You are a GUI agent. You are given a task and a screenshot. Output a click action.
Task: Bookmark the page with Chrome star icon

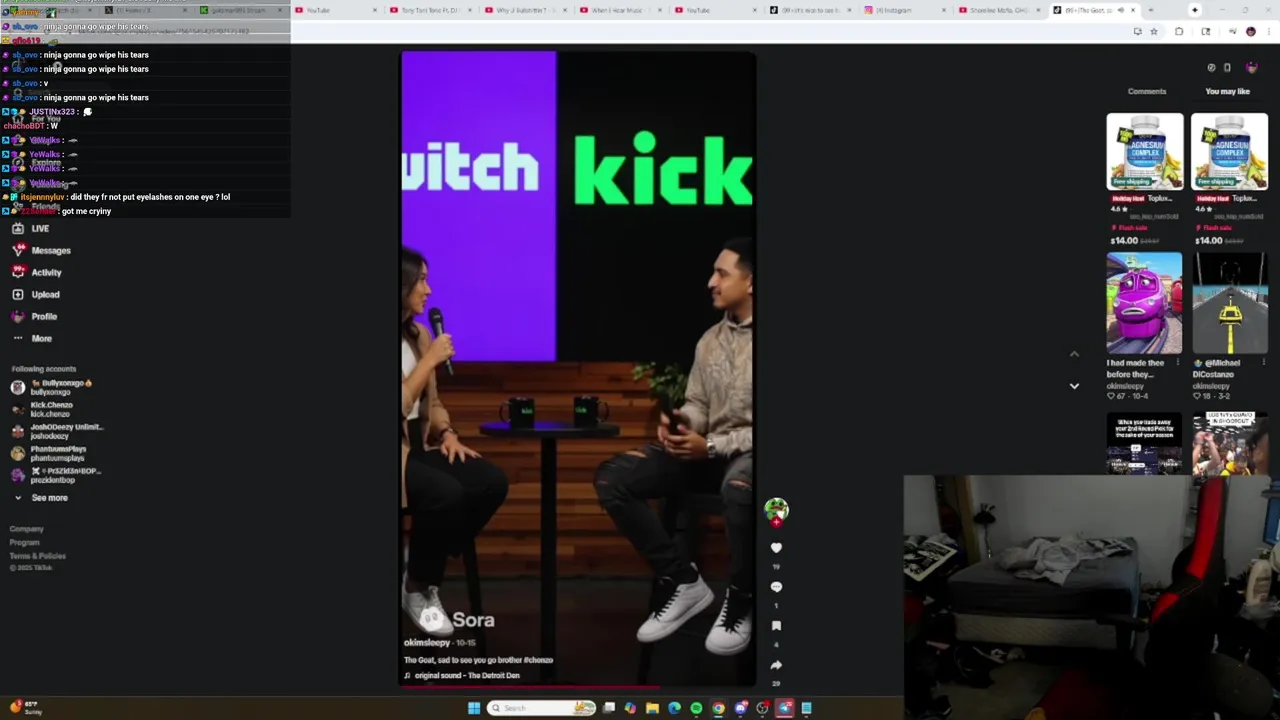(1154, 31)
